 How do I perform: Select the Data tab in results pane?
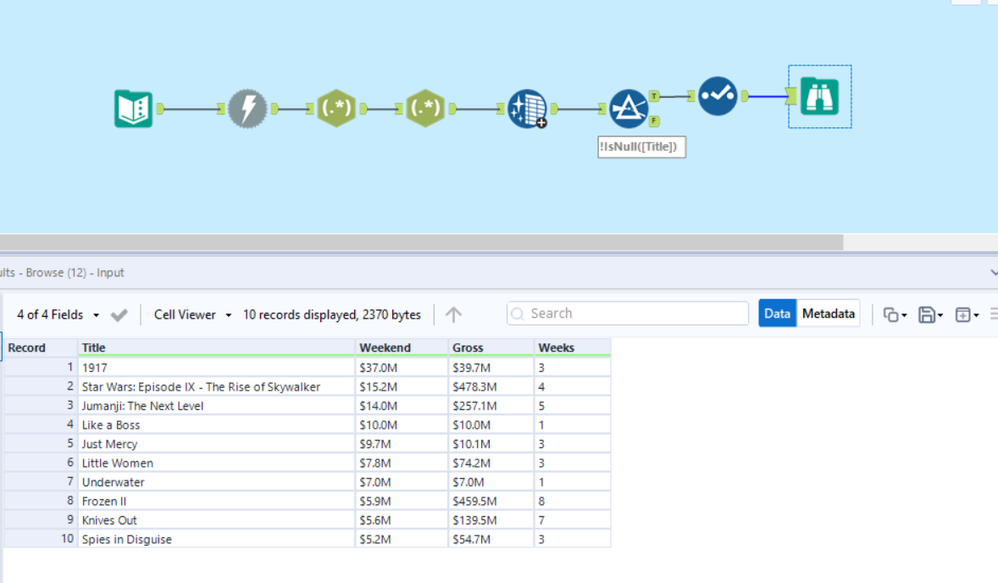[x=777, y=313]
